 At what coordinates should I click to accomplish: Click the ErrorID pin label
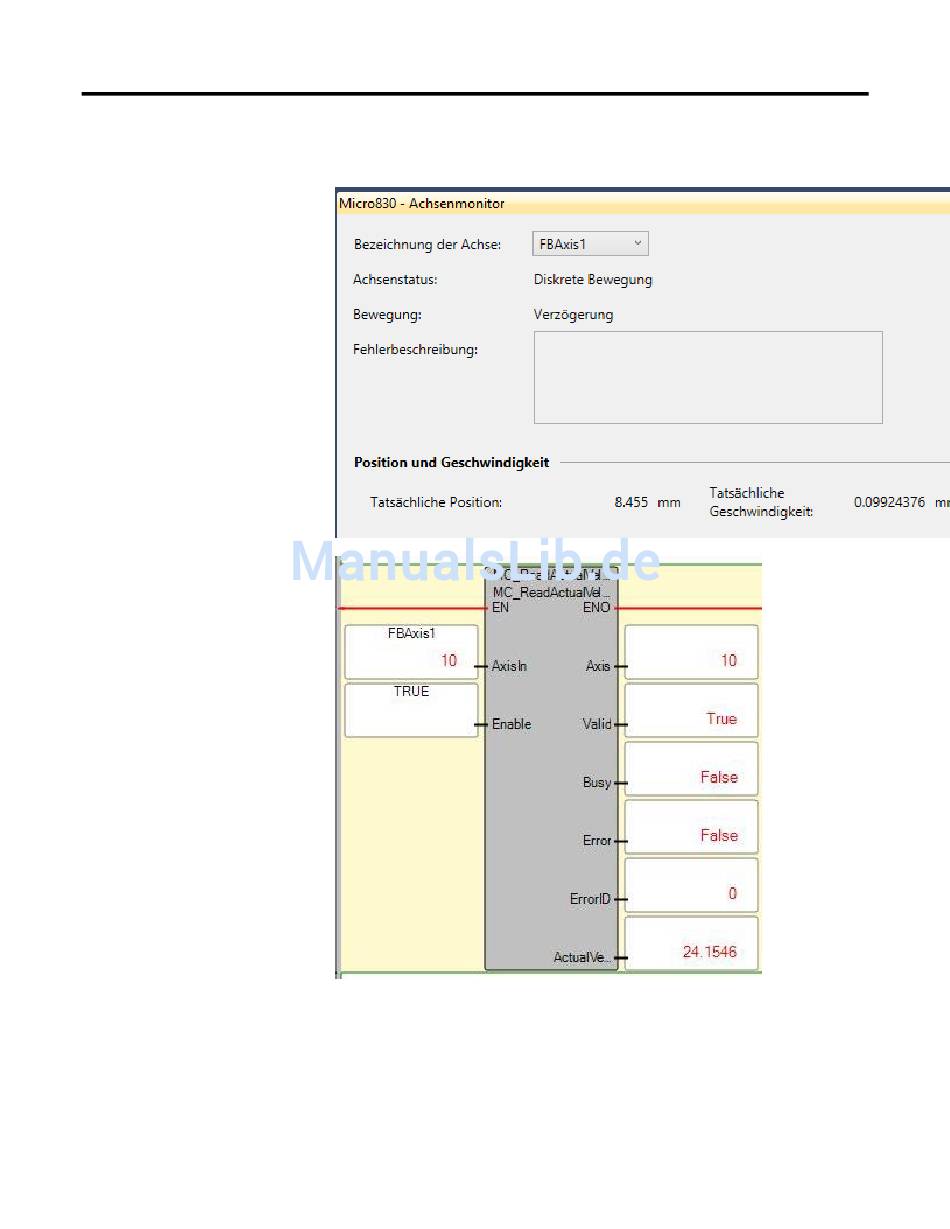(x=590, y=900)
